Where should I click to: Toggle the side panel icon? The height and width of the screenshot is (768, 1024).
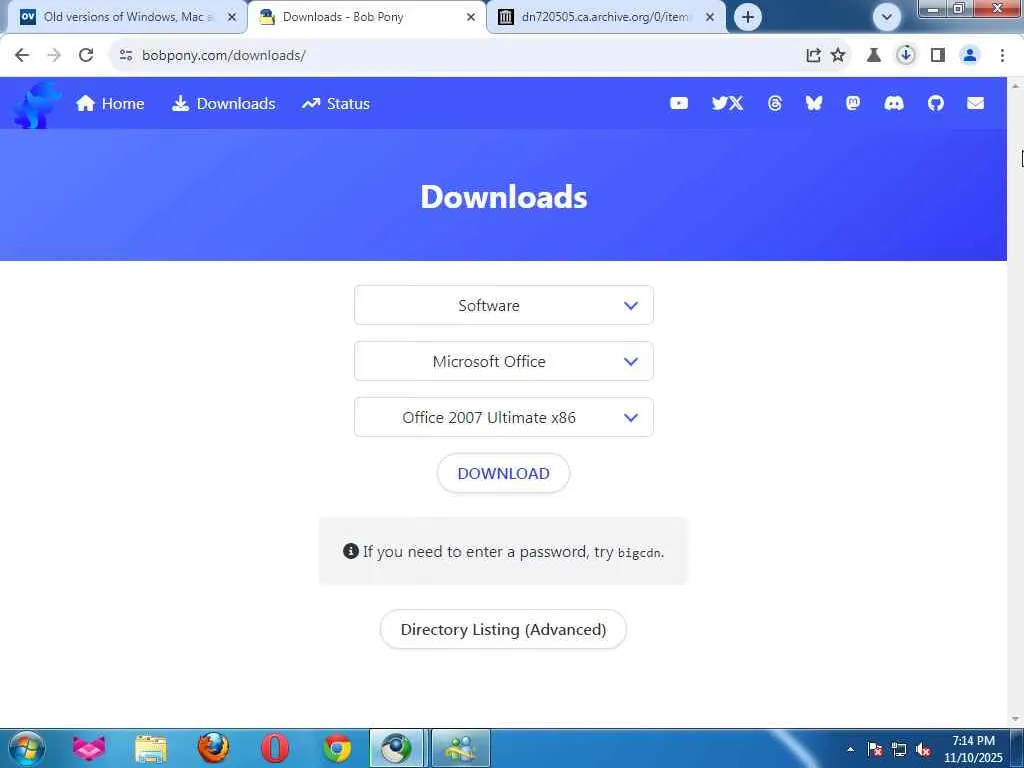click(x=938, y=56)
